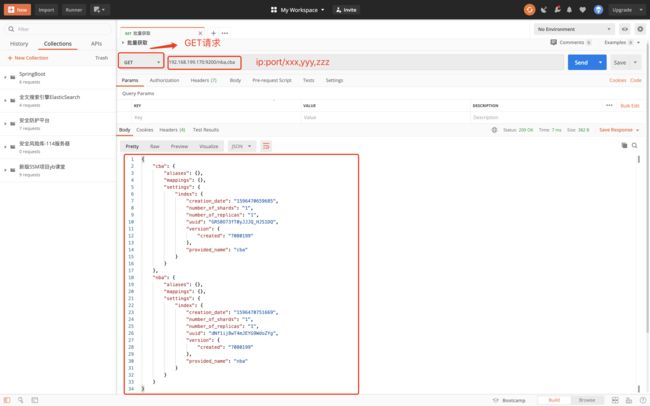Open the user avatar menu
This screenshot has width=650, height=406.
598,10
